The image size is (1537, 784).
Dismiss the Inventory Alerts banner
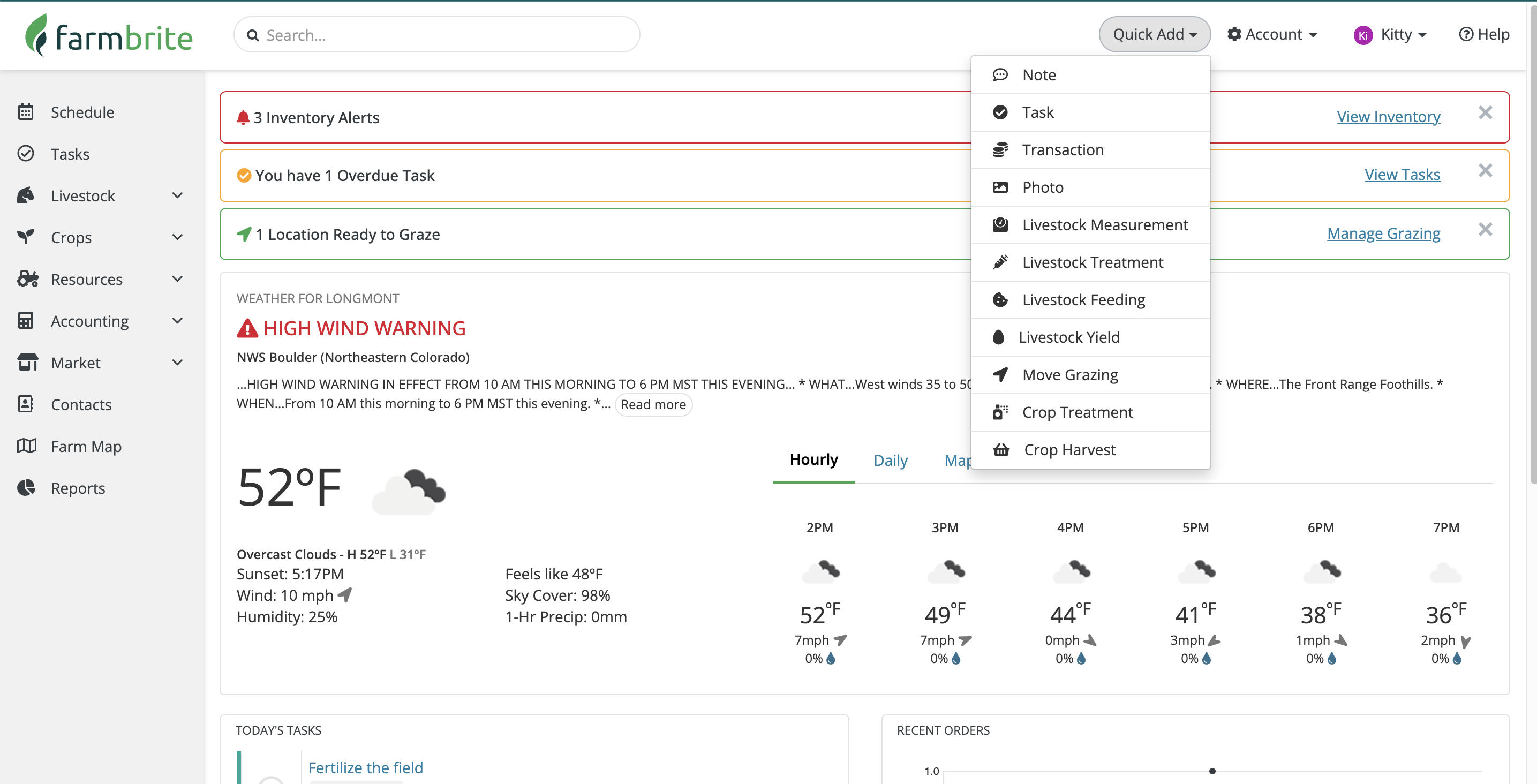pos(1485,113)
